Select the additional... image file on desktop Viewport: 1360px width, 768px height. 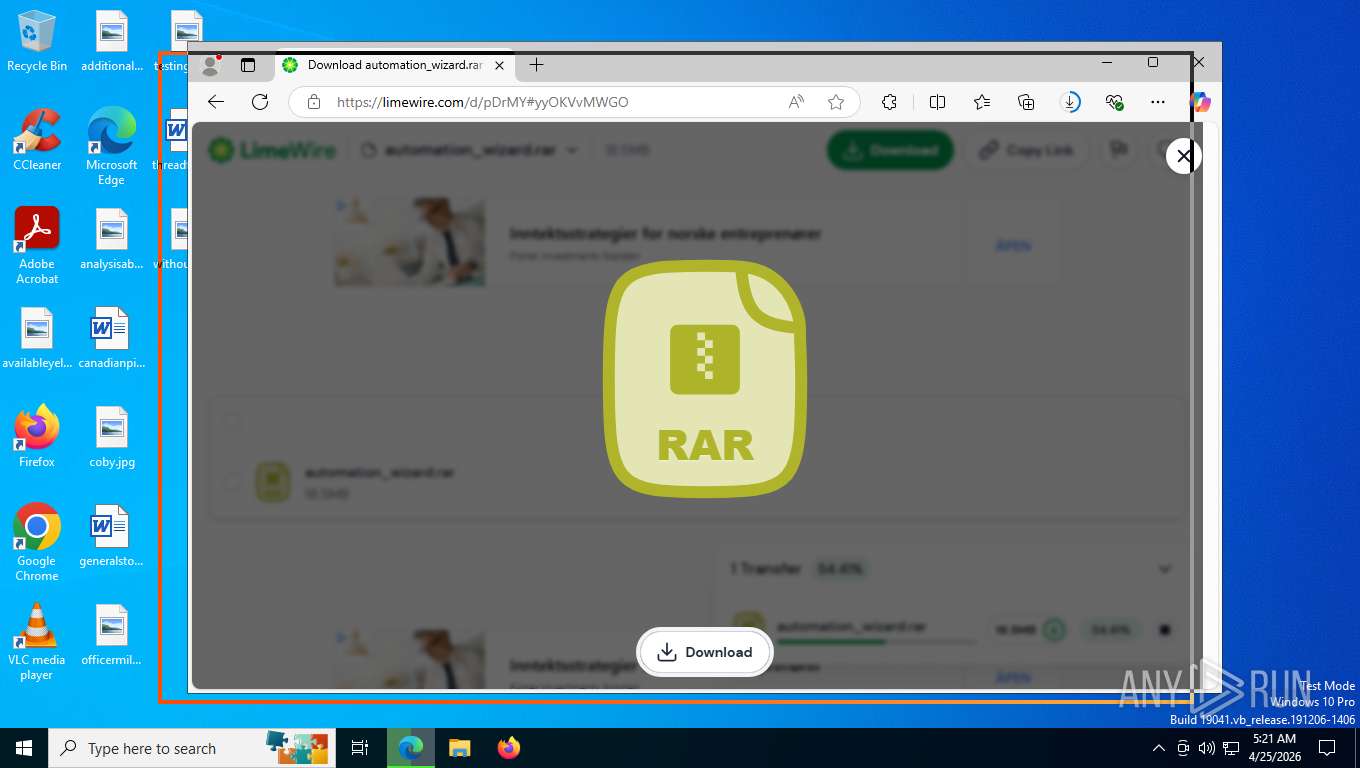[112, 42]
